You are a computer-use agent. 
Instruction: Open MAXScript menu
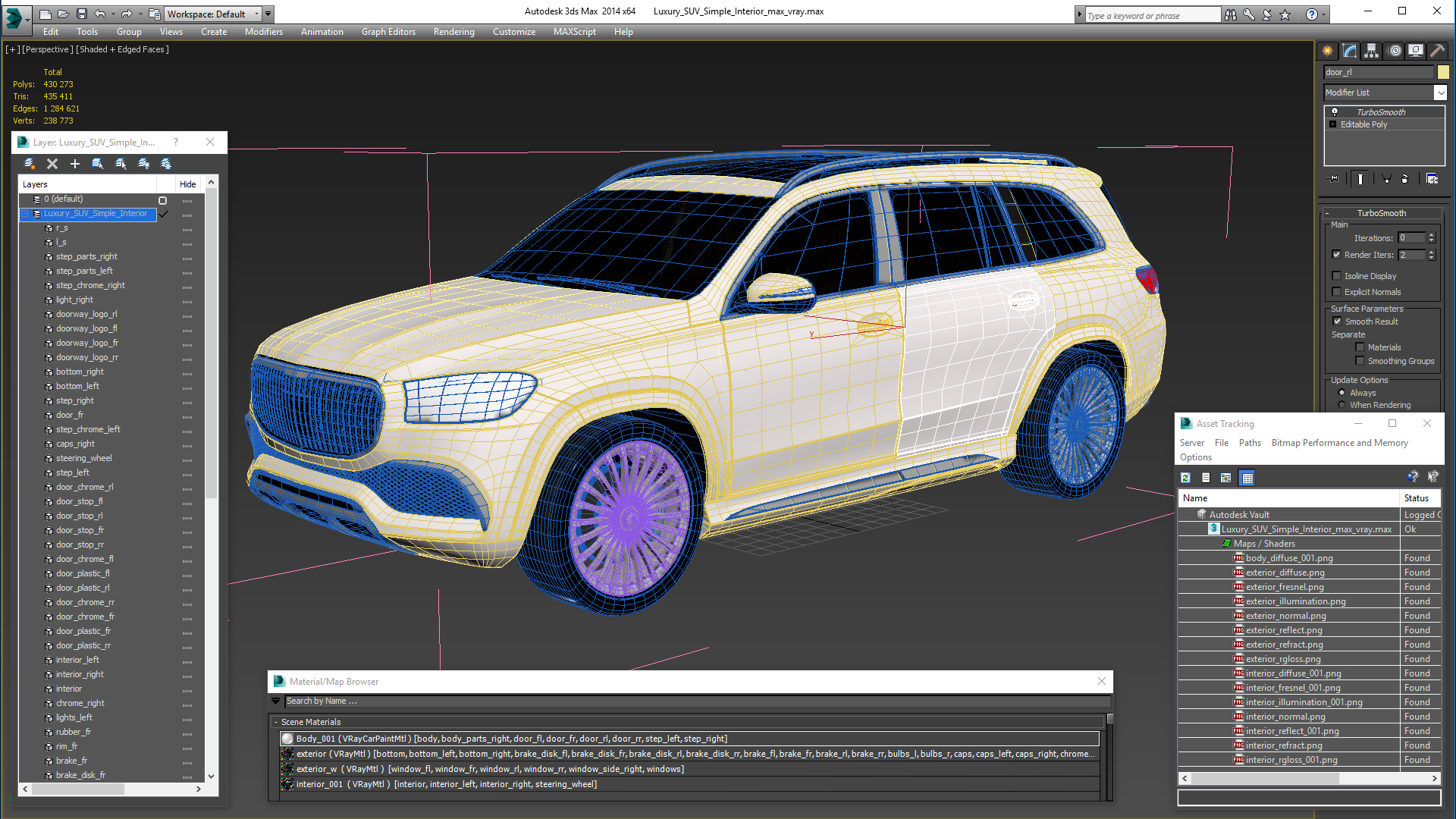(575, 32)
